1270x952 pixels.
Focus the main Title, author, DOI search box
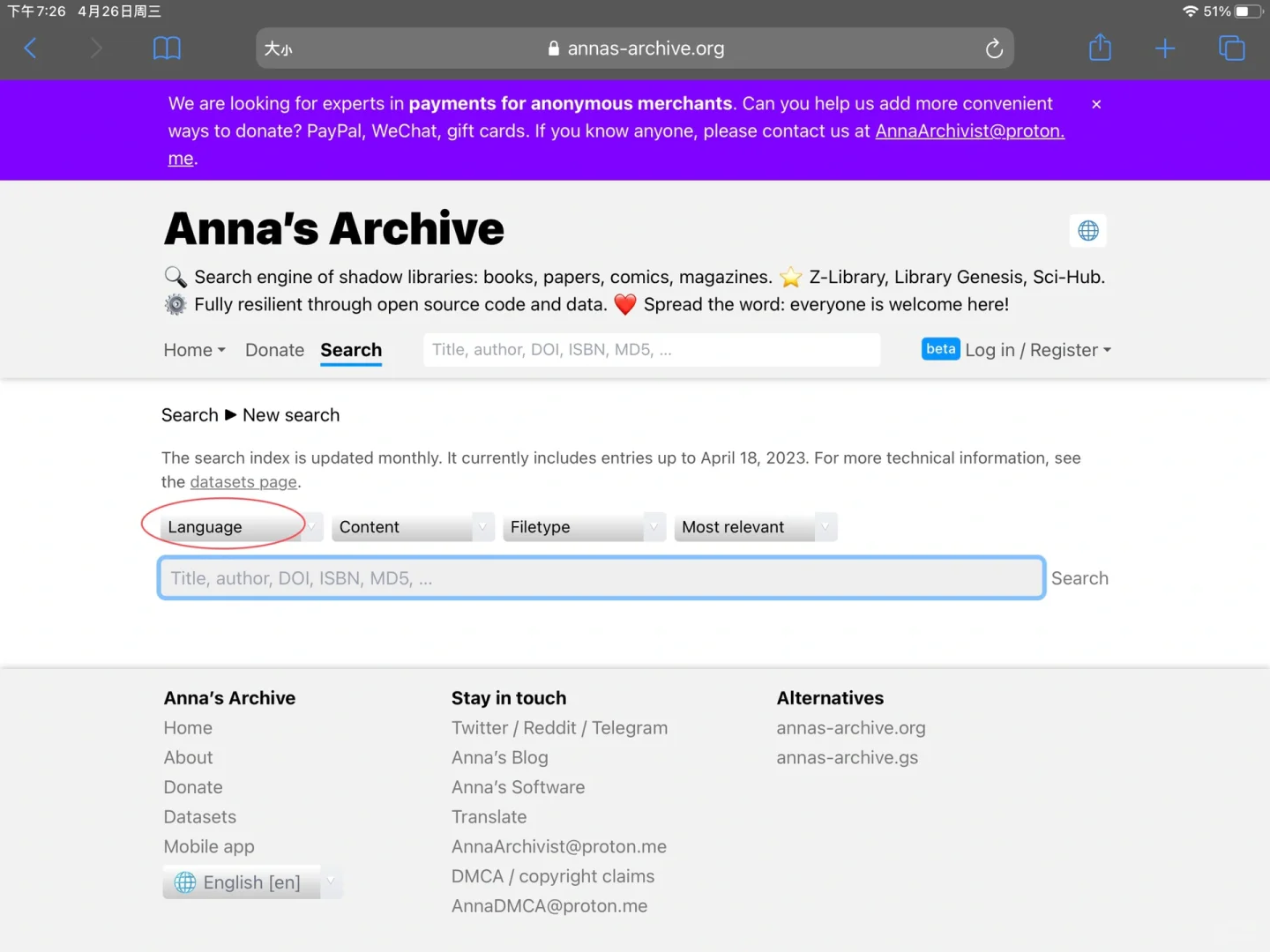pyautogui.click(x=601, y=578)
